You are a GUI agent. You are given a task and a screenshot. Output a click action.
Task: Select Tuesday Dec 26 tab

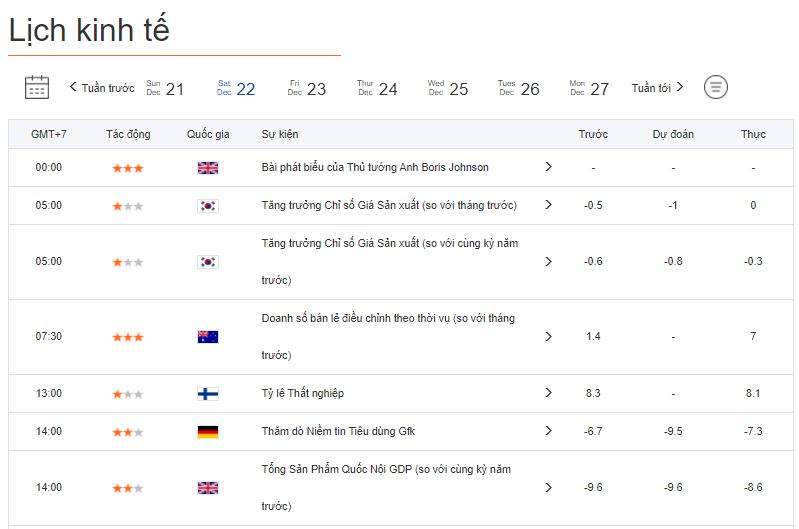coord(518,89)
